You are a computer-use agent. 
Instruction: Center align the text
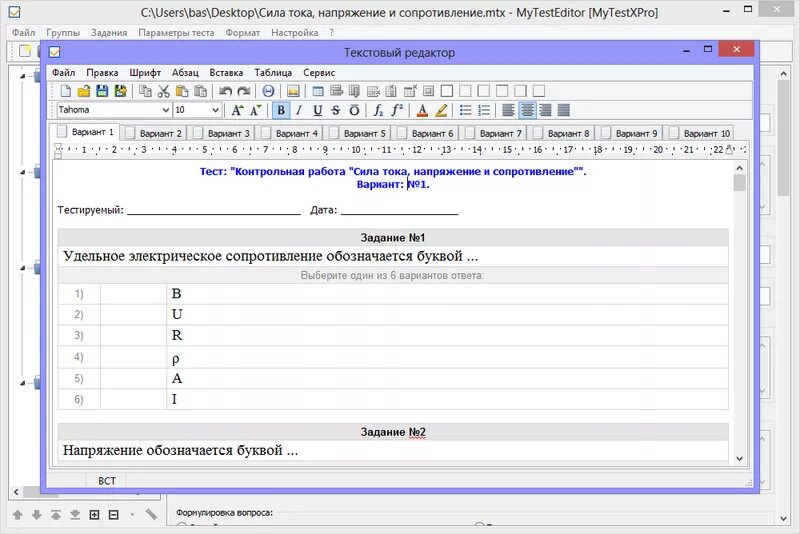pyautogui.click(x=527, y=110)
